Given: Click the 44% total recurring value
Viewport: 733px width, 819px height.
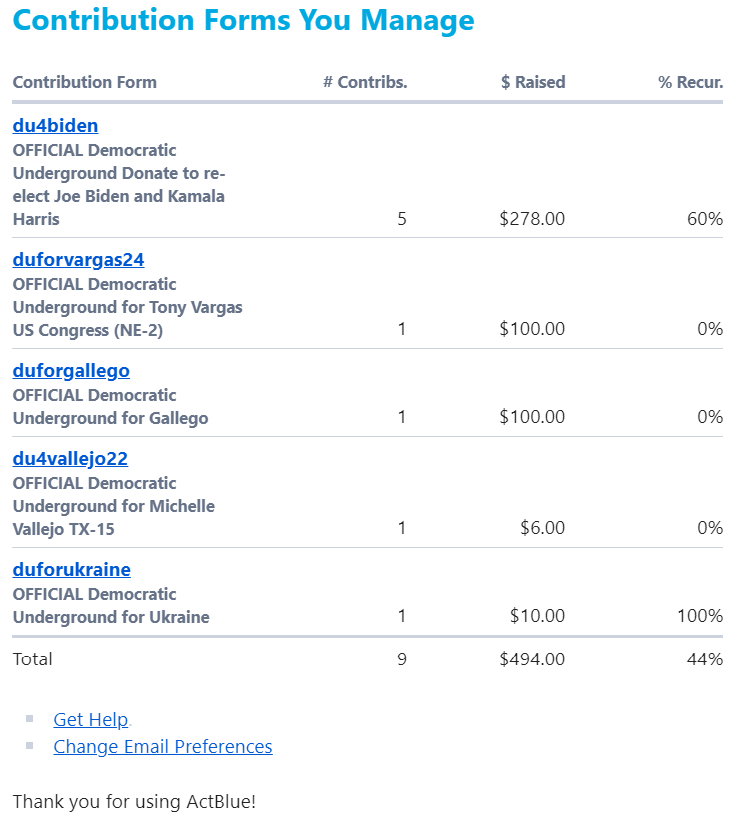Looking at the screenshot, I should pos(704,659).
